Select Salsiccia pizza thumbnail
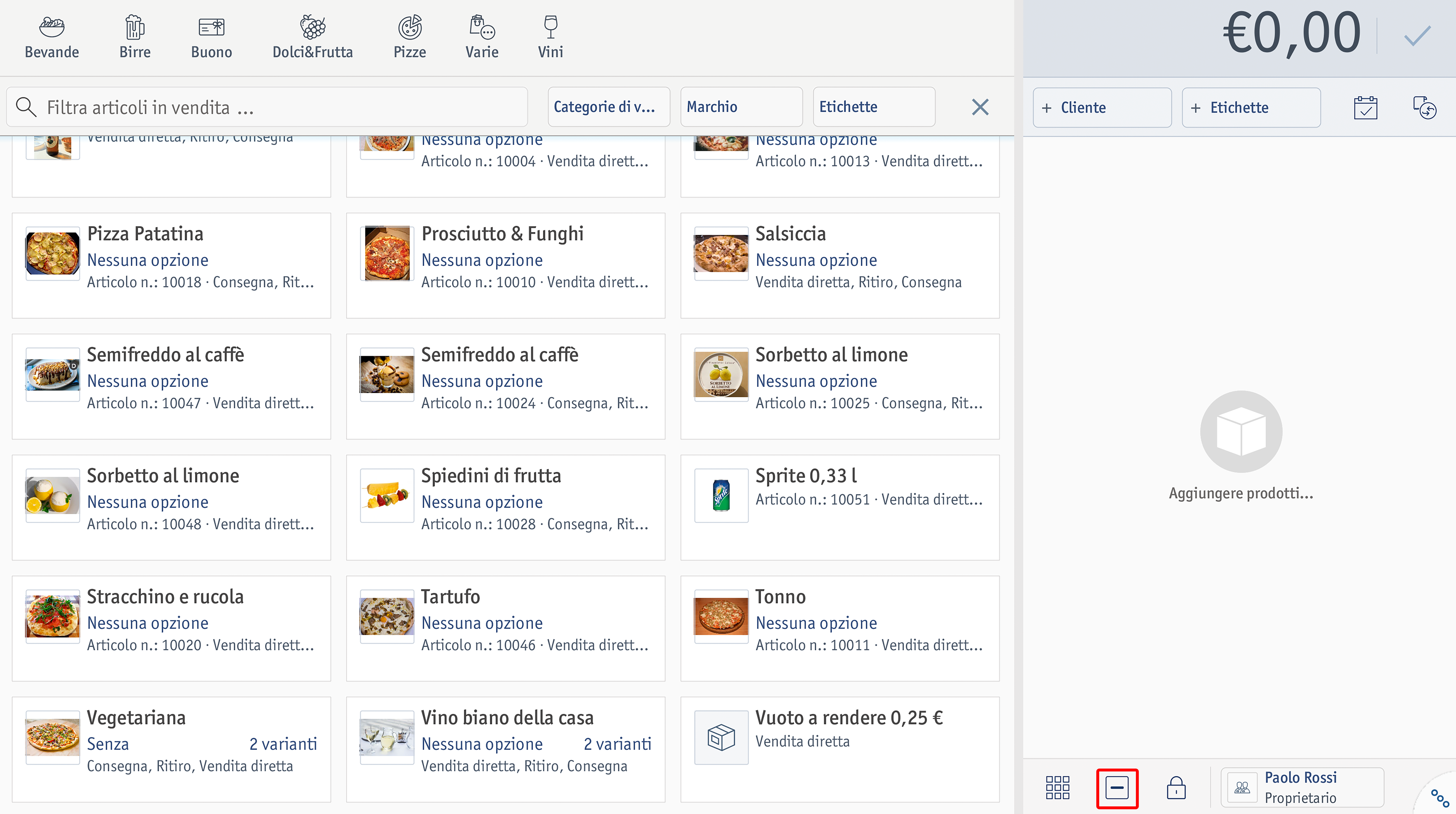This screenshot has height=814, width=1456. (x=721, y=254)
